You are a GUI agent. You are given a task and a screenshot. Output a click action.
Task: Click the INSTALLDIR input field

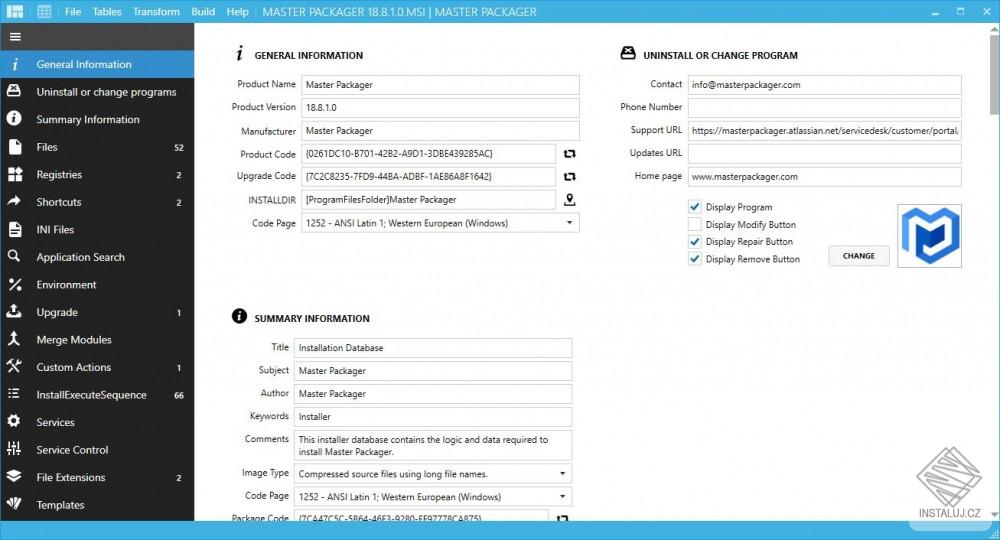[x=429, y=200]
